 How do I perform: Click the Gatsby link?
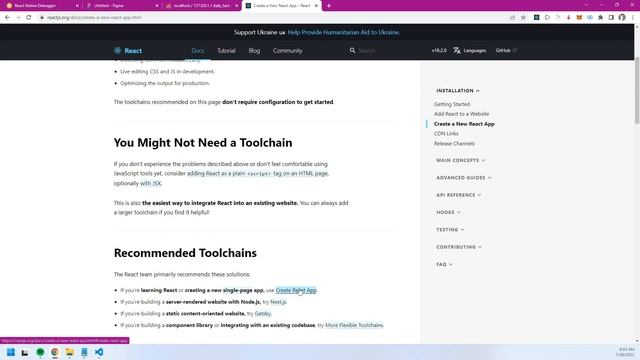click(x=262, y=313)
